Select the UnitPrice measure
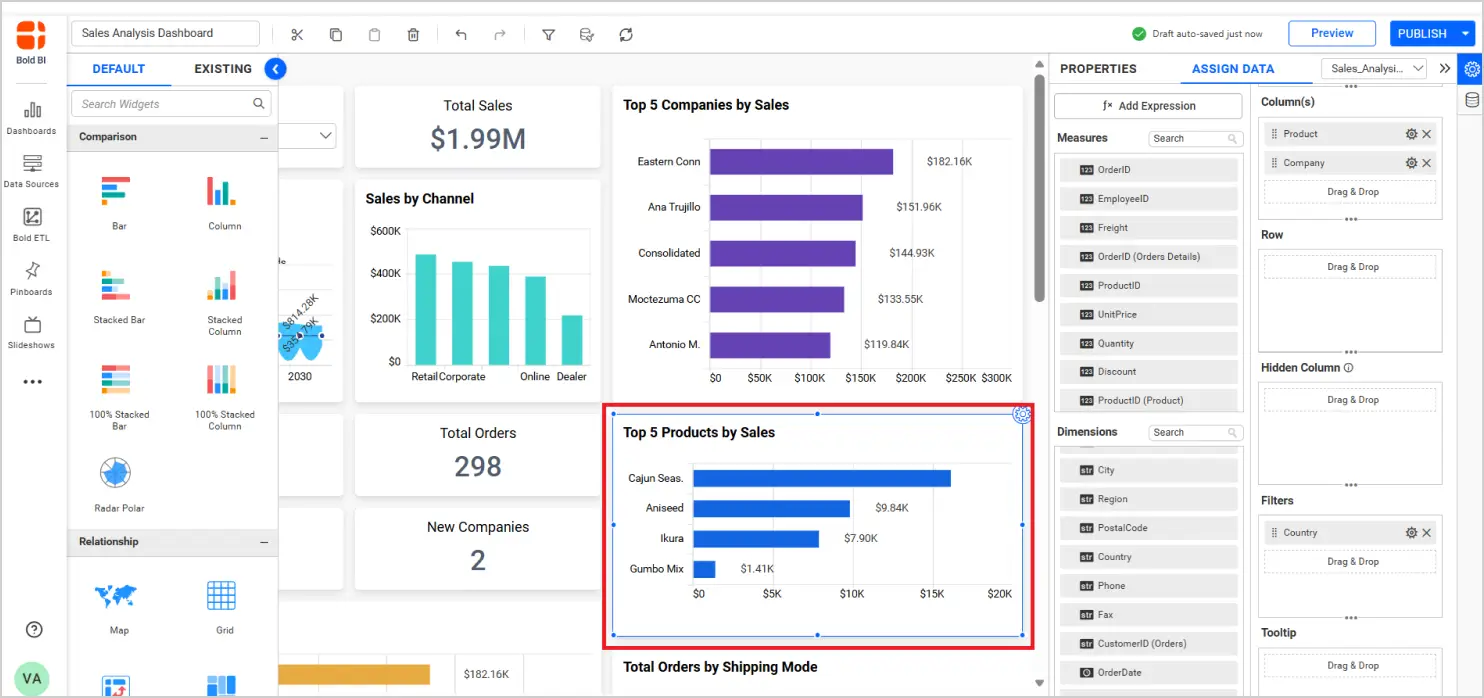The width and height of the screenshot is (1484, 698). coord(1149,315)
